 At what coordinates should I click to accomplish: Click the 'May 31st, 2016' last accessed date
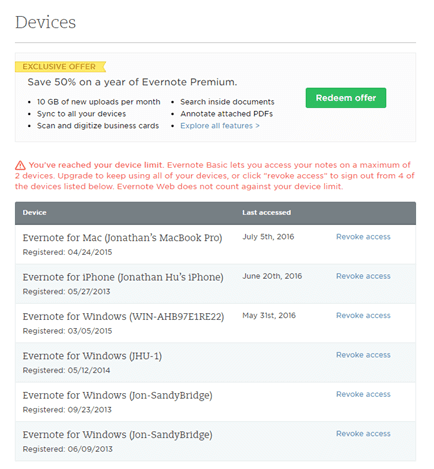point(269,315)
